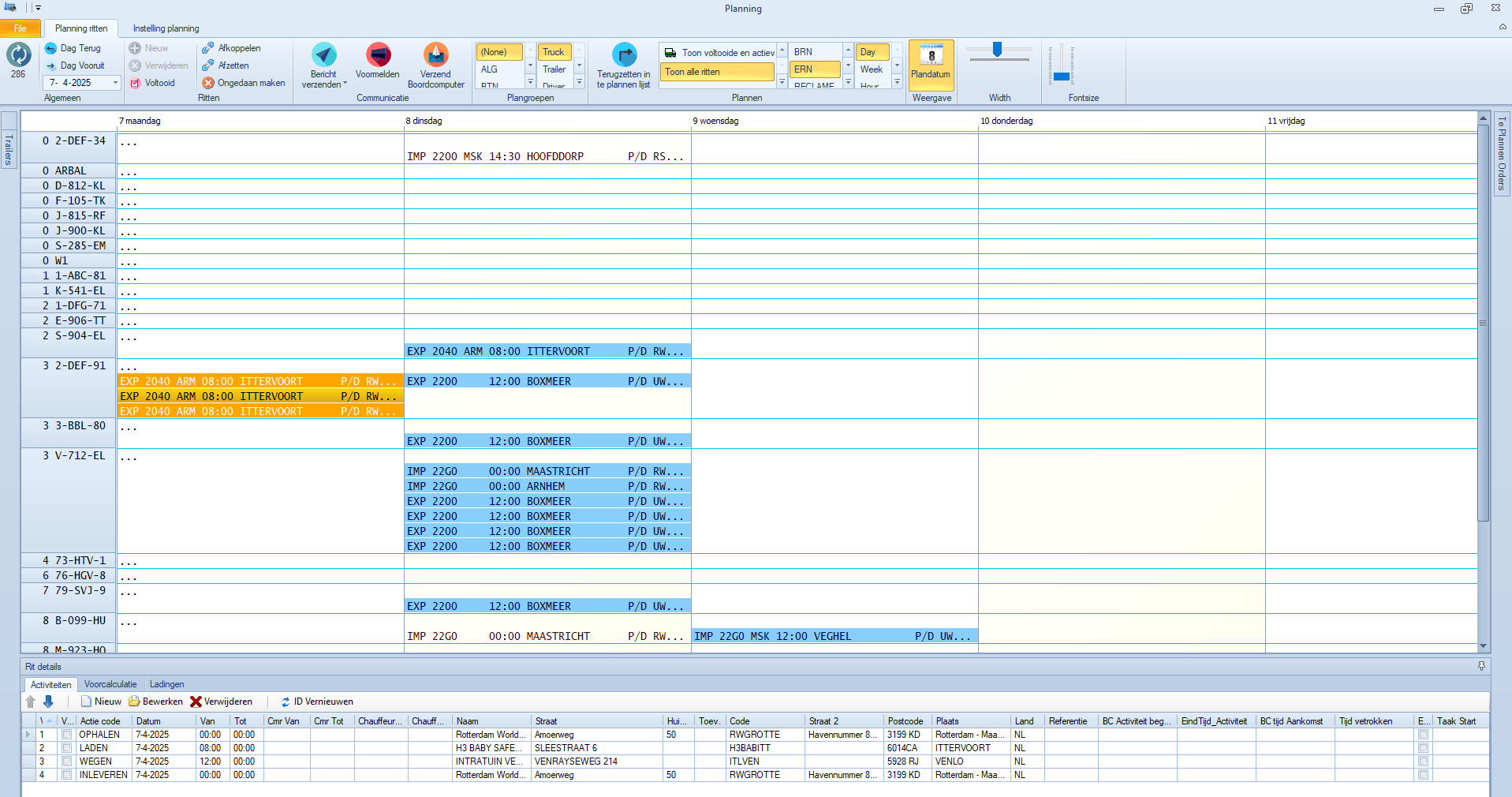Click the Plandatum calendar icon

931,55
